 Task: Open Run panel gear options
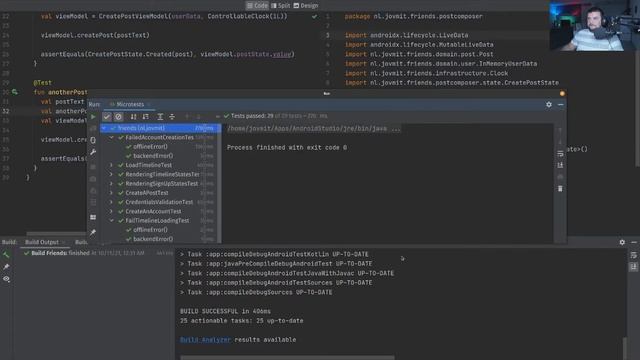(549, 104)
